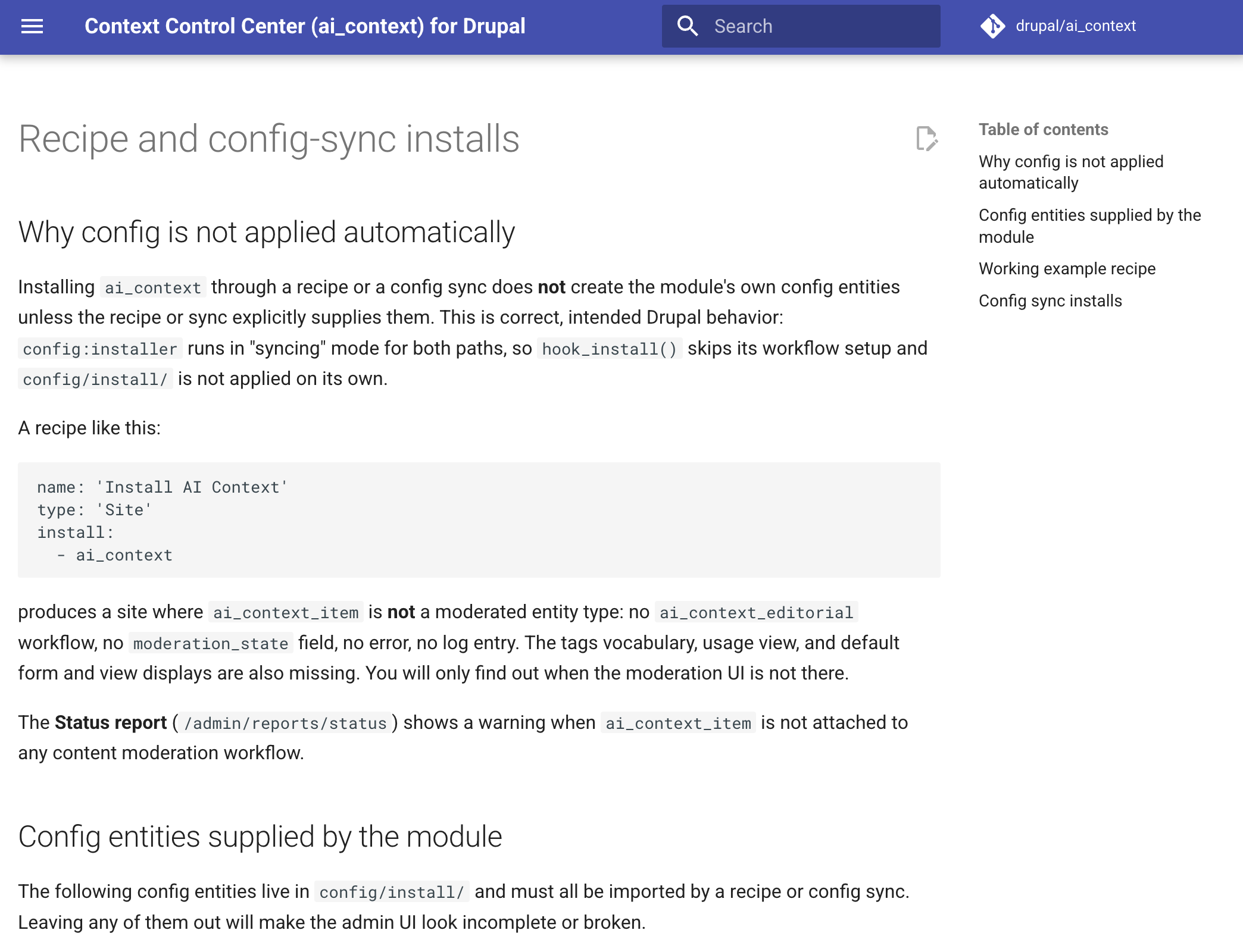The width and height of the screenshot is (1243, 952).
Task: Click the site title Context Control Center
Action: tap(305, 26)
